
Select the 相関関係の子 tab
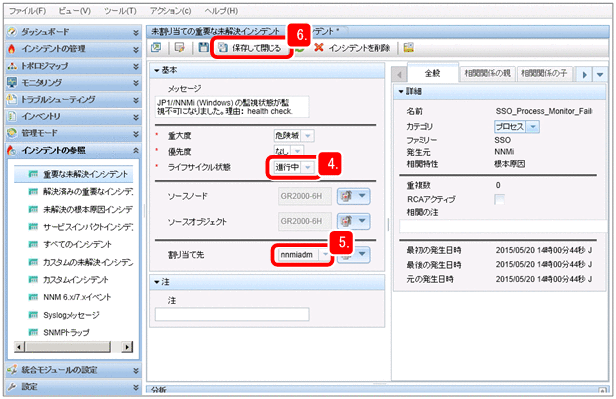pyautogui.click(x=544, y=73)
